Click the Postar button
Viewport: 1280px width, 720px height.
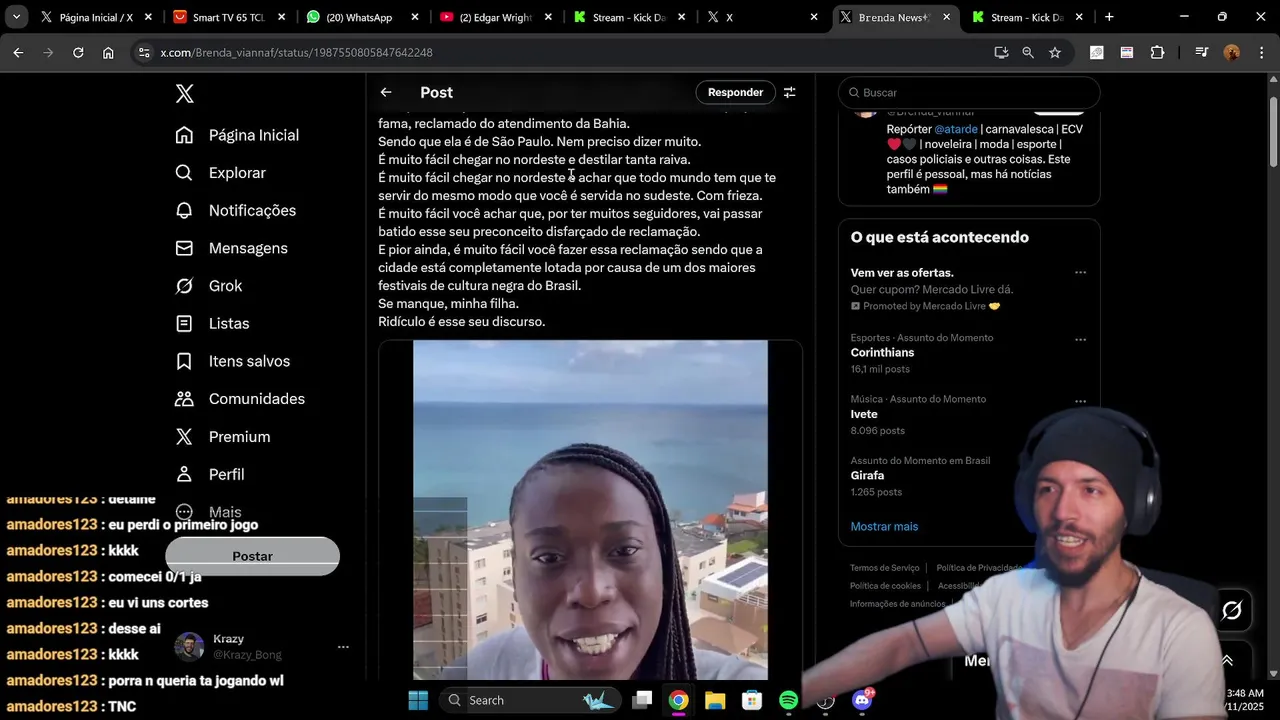252,556
